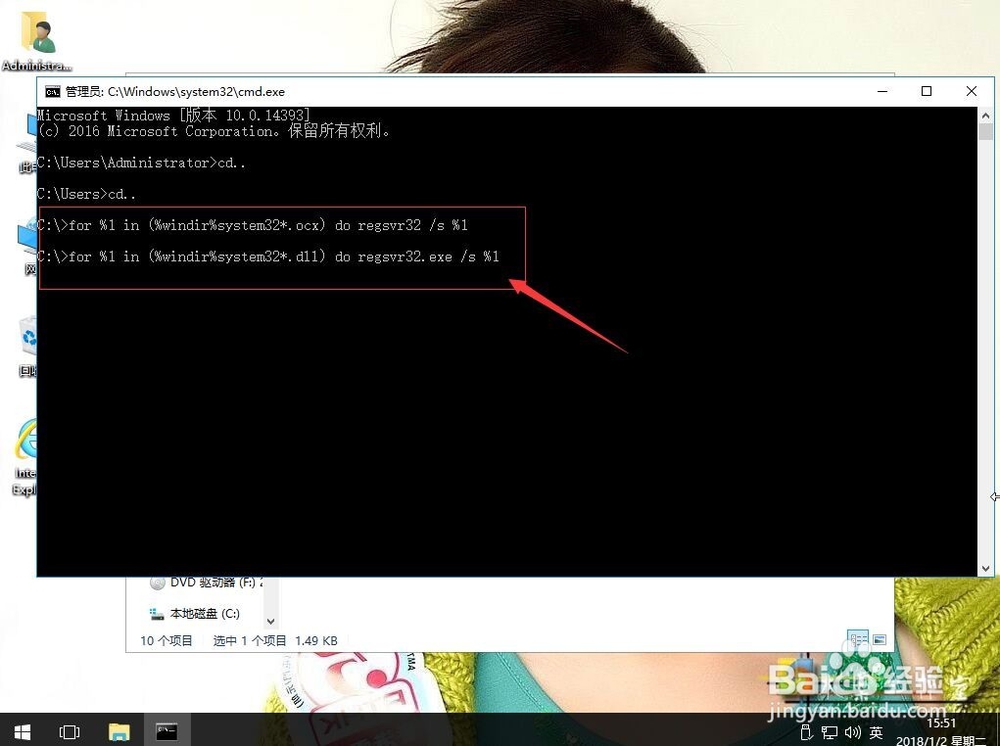
Task: Click the Safely Remove Hardware tray icon
Action: point(806,732)
